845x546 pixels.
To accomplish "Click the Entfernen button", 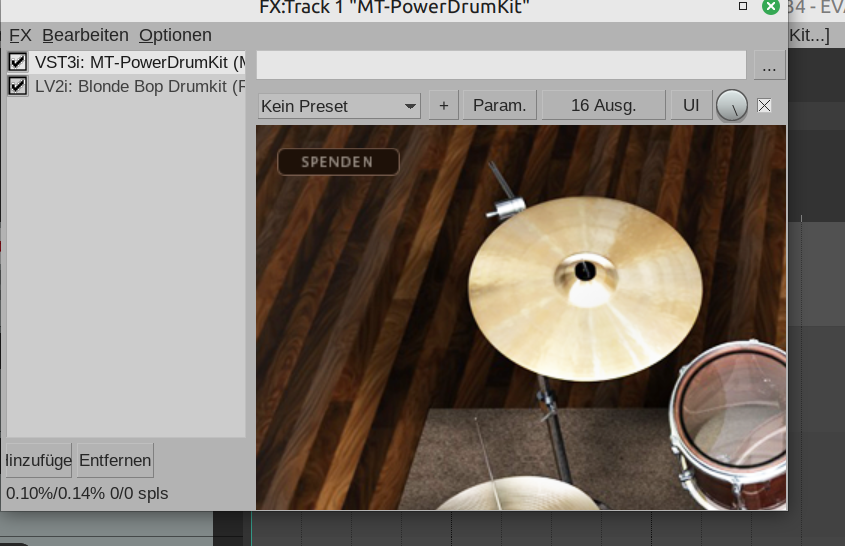I will tap(115, 460).
